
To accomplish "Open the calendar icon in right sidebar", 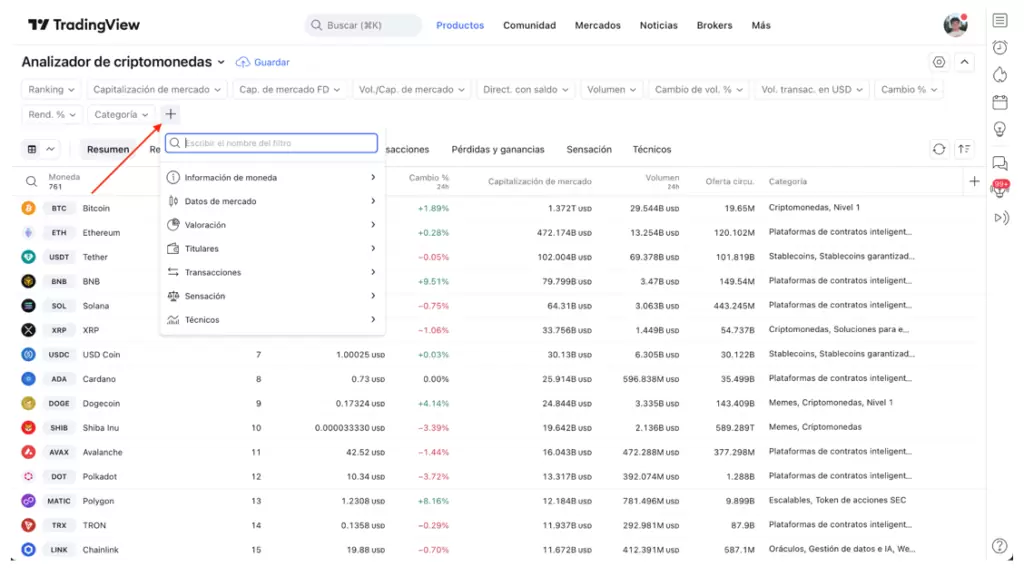I will coord(1000,102).
